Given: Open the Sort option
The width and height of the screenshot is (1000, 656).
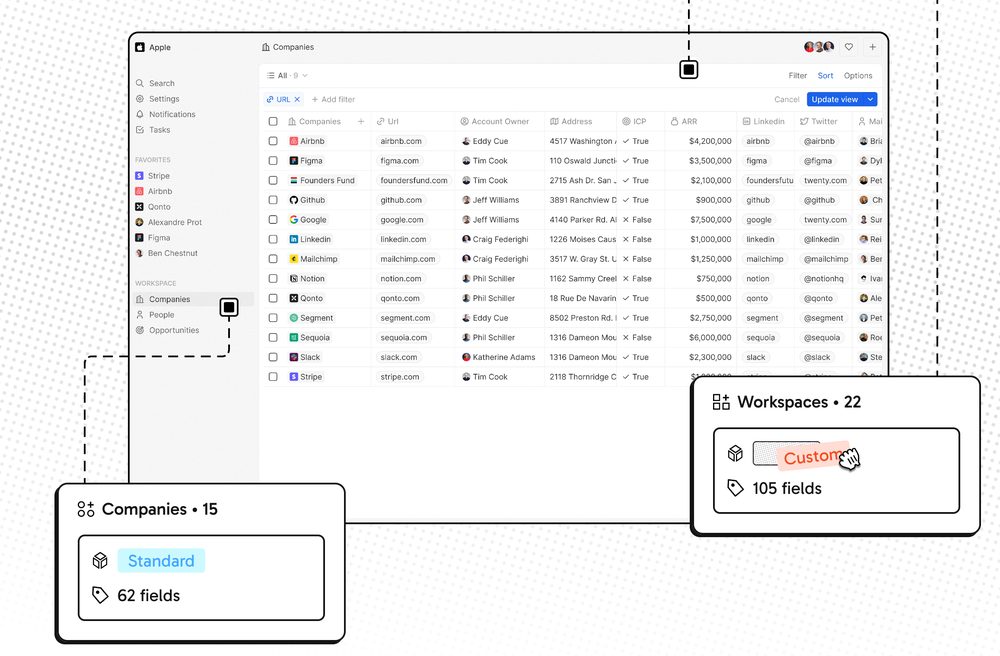Looking at the screenshot, I should (x=825, y=75).
